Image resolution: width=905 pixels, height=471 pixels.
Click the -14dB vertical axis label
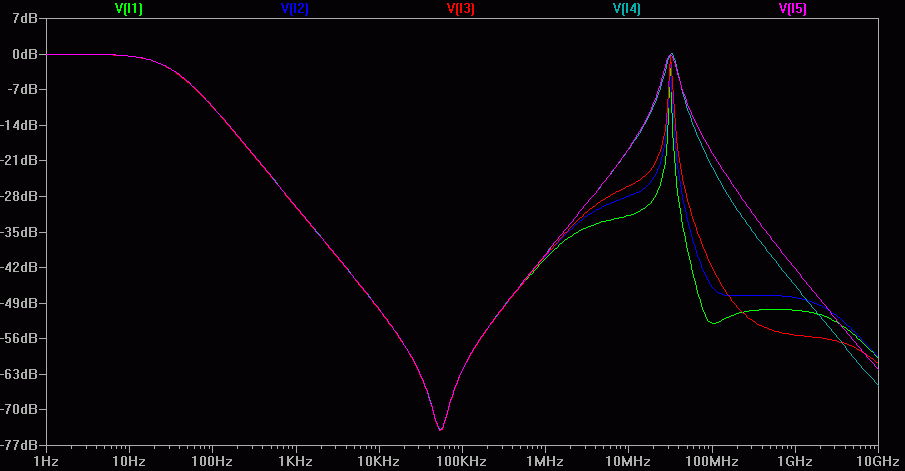coord(19,125)
